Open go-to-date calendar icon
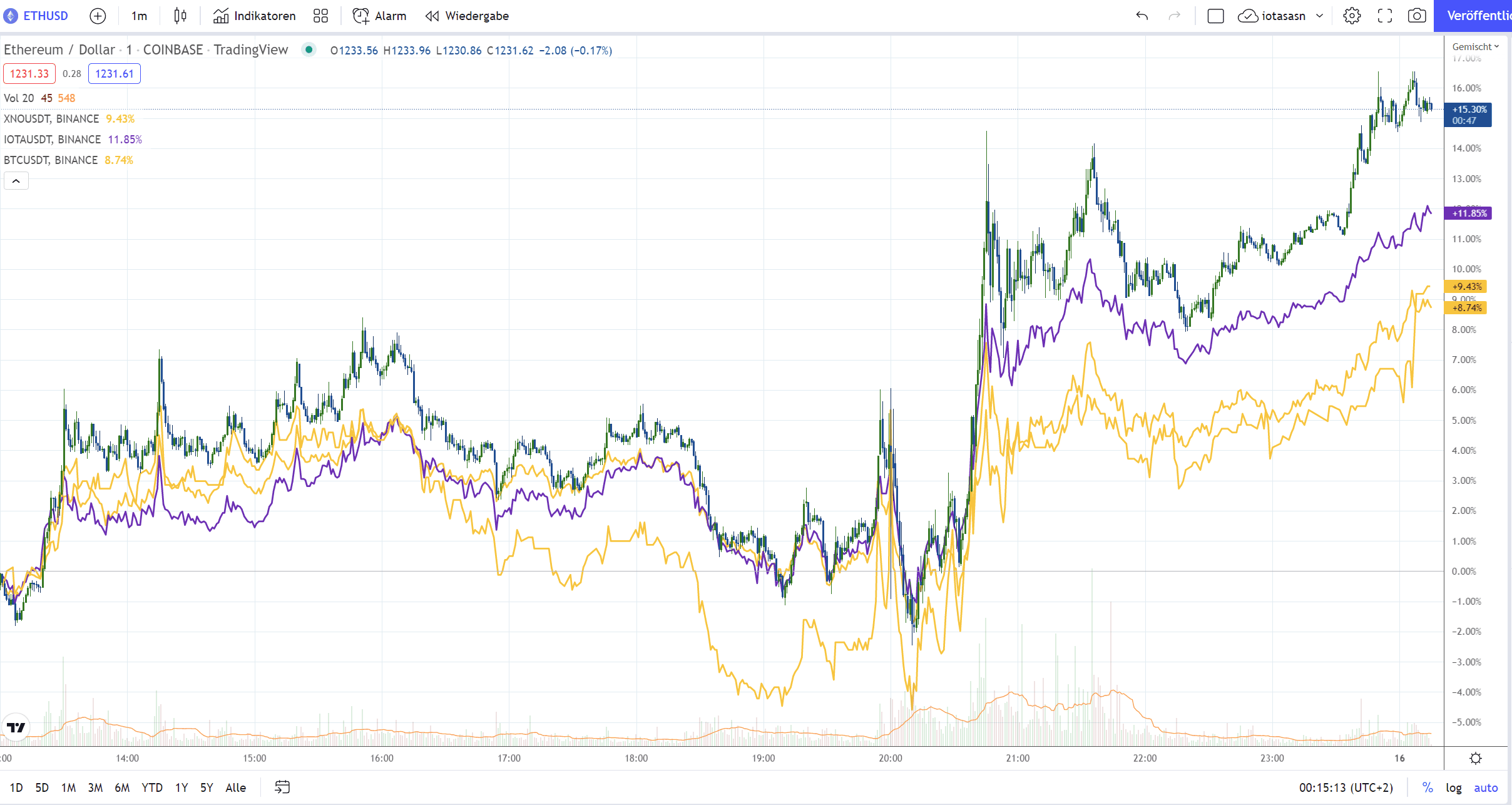 point(282,787)
